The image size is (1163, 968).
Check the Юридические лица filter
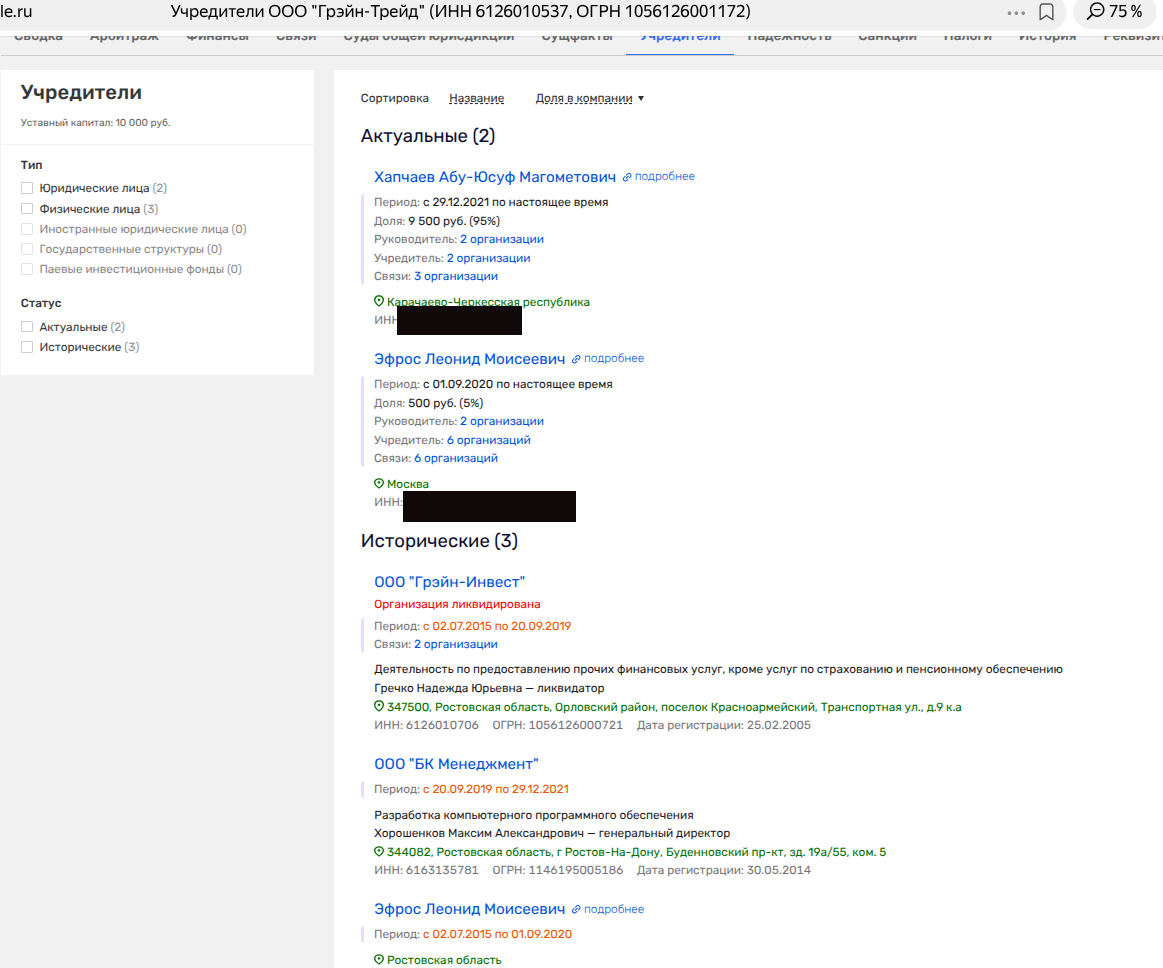[x=27, y=188]
